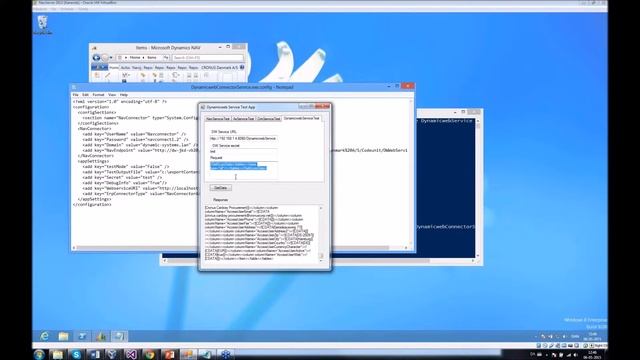
Task: Click Forward arrow in Dynamics NAV window
Action: pyautogui.click(x=105, y=58)
